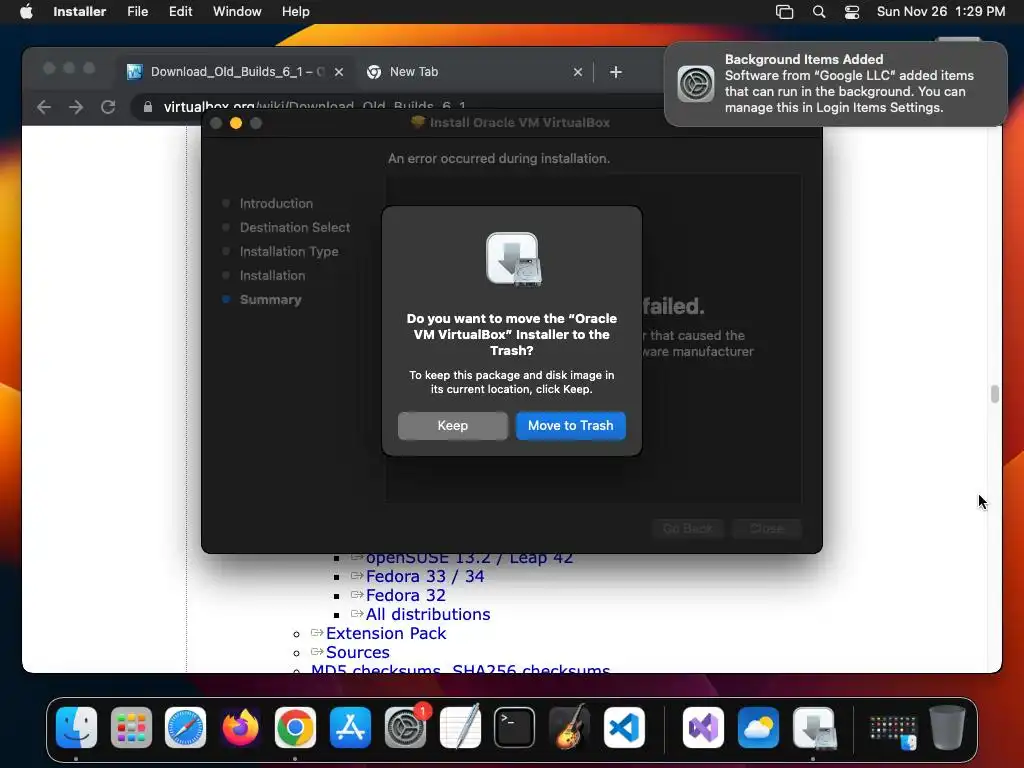Viewport: 1024px width, 768px height.
Task: Click the Chrome forward arrow
Action: coord(76,107)
